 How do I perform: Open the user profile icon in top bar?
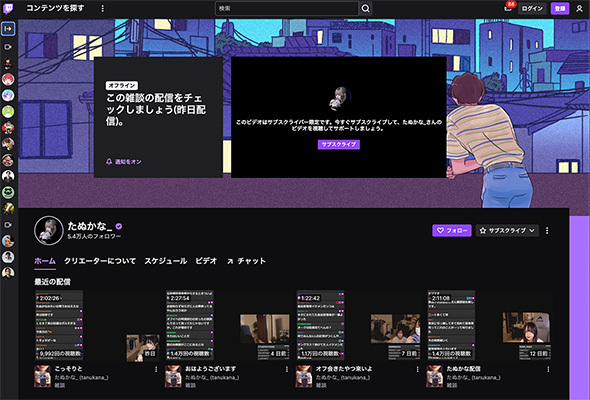coord(579,8)
